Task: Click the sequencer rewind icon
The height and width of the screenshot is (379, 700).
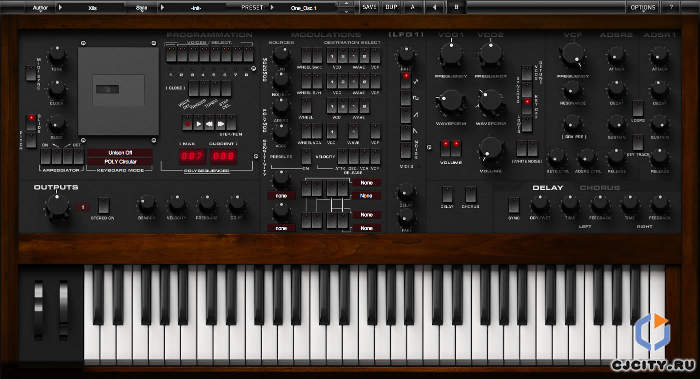Action: pos(209,123)
